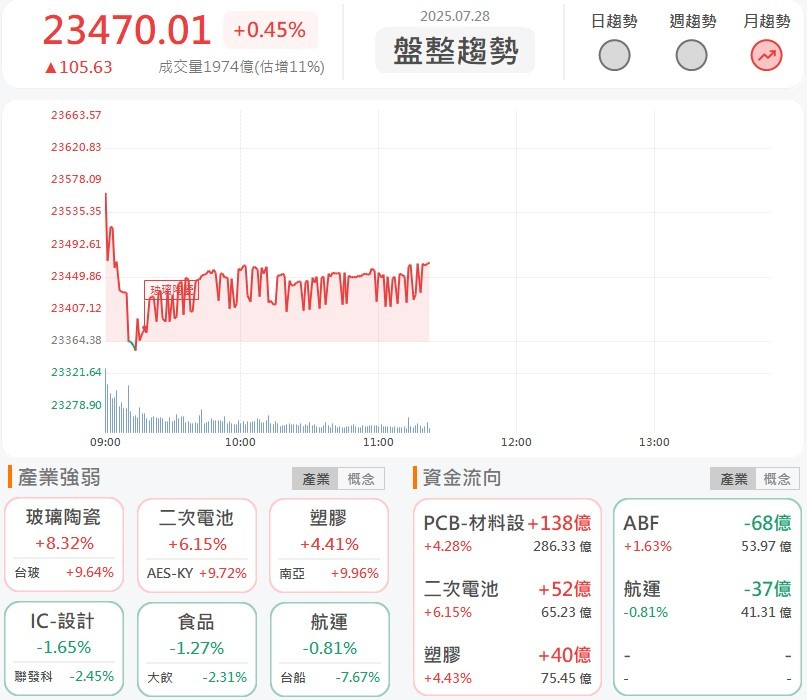The height and width of the screenshot is (700, 807).
Task: Select 產業 tab in 產業強弱 section
Action: [315, 479]
